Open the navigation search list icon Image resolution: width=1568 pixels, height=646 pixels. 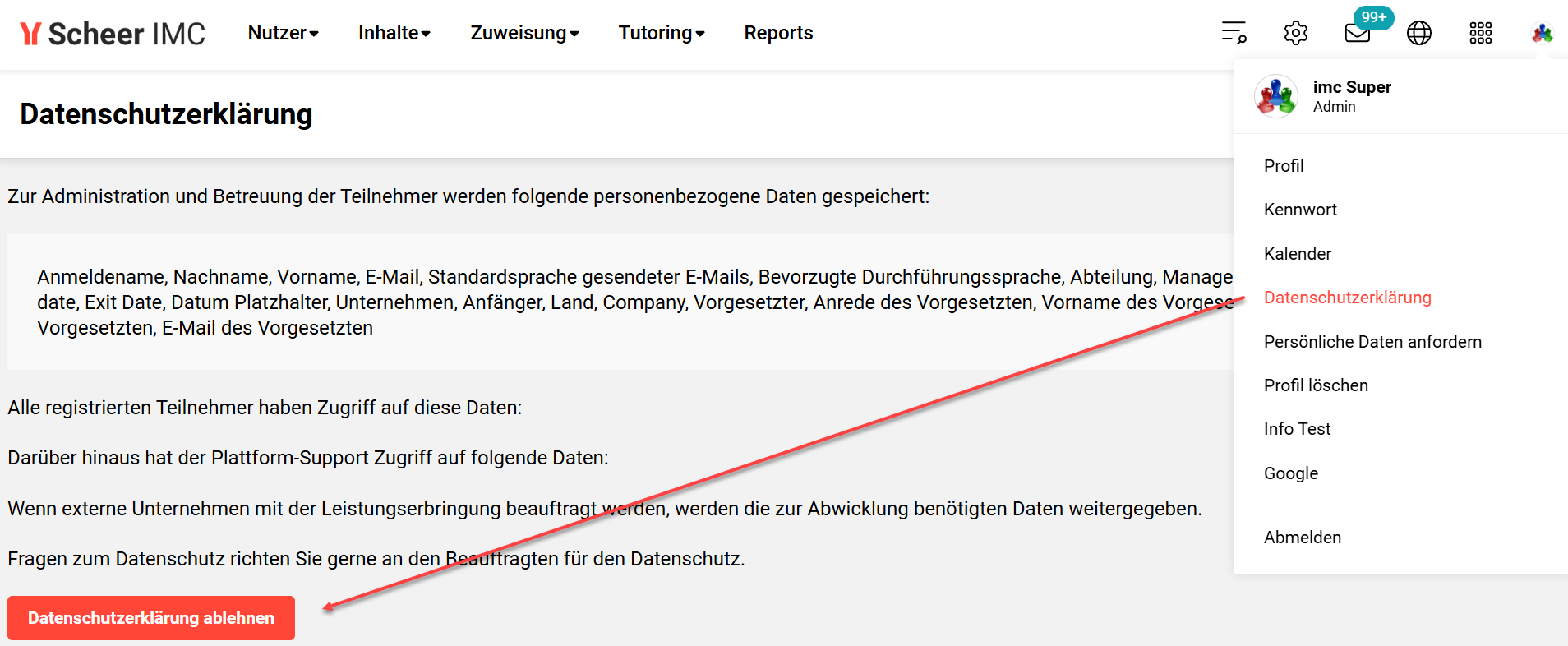point(1234,33)
